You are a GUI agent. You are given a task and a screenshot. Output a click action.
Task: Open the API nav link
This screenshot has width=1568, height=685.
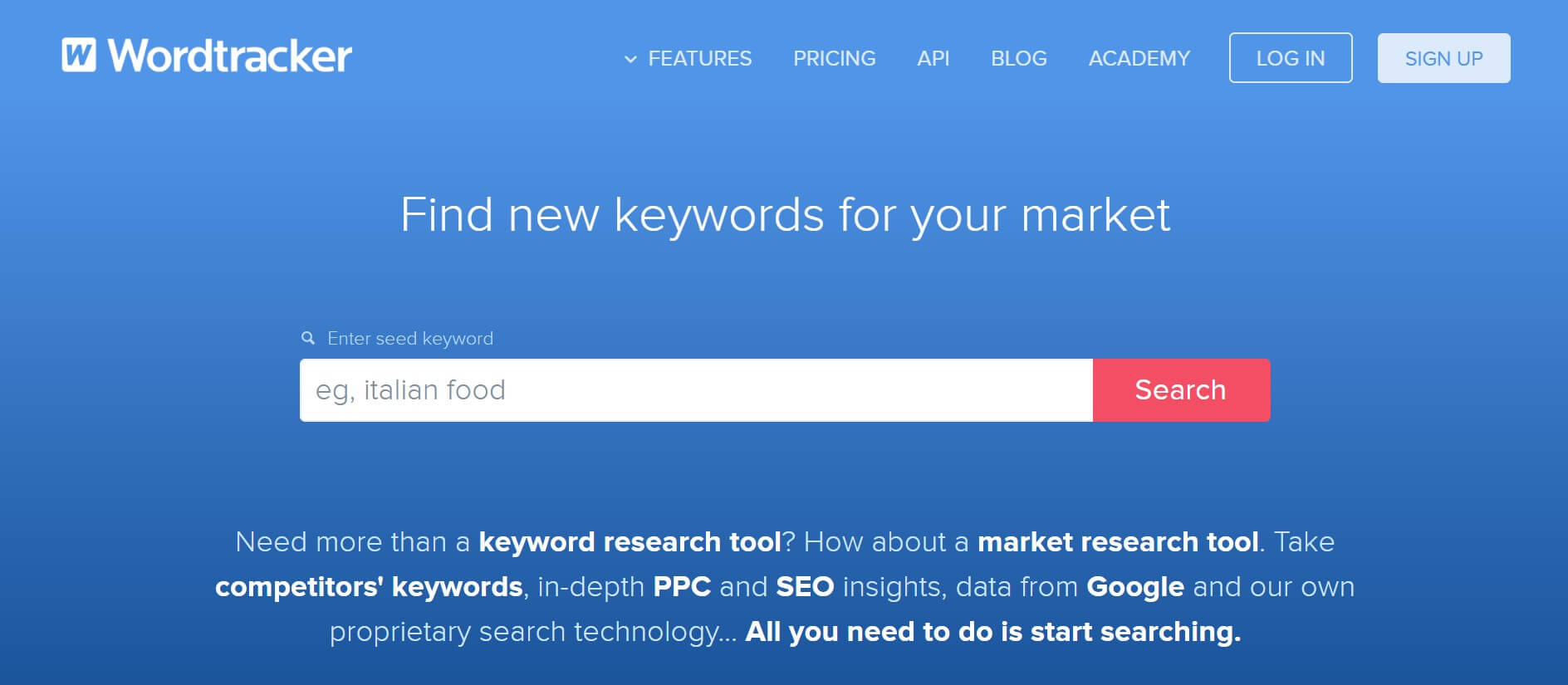[933, 59]
